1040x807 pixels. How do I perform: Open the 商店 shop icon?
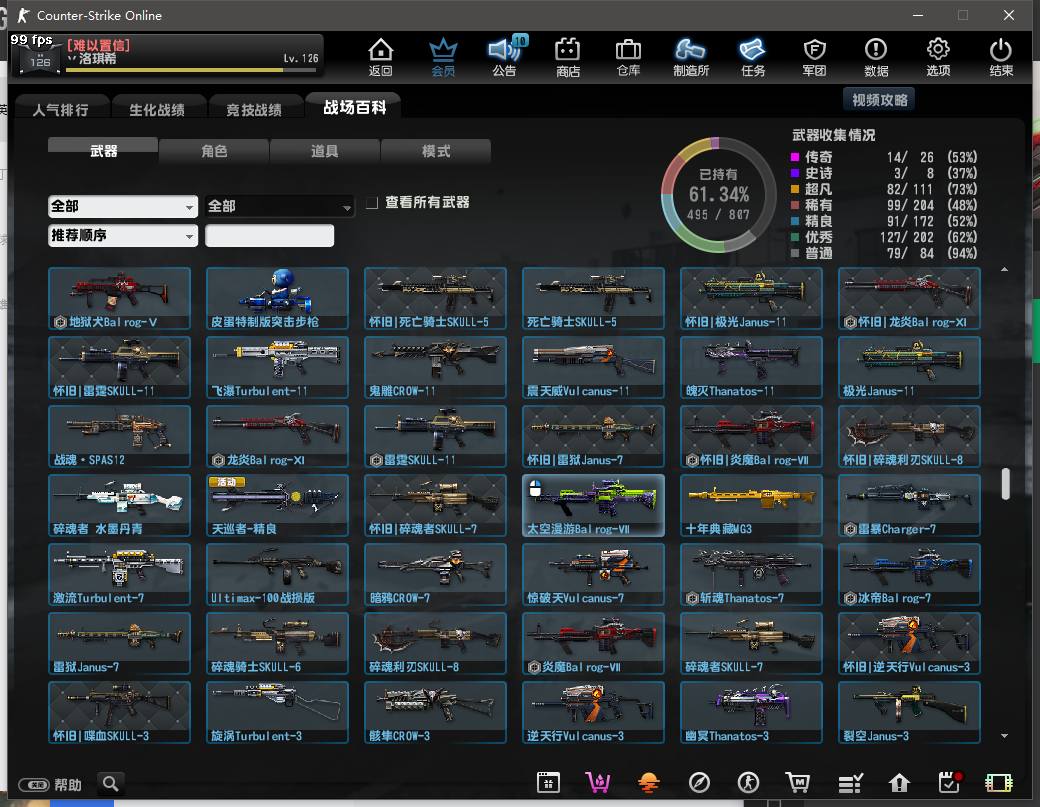click(x=568, y=57)
